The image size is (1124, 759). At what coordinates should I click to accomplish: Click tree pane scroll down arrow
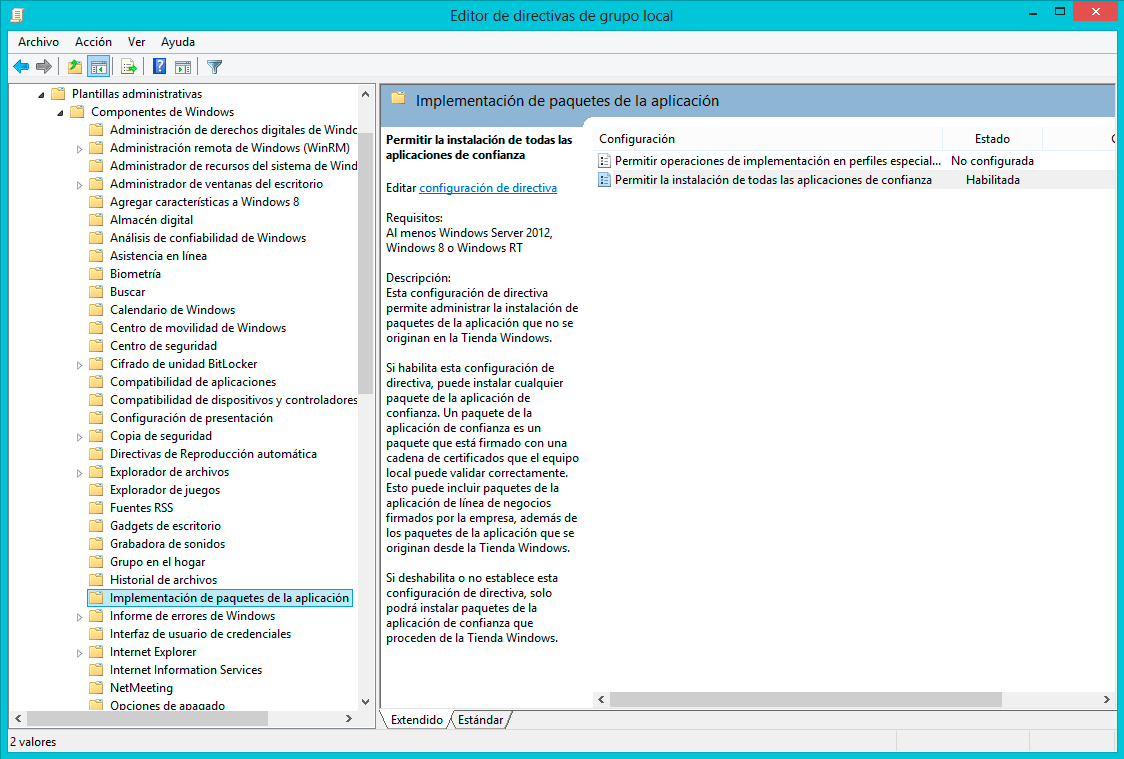[366, 702]
